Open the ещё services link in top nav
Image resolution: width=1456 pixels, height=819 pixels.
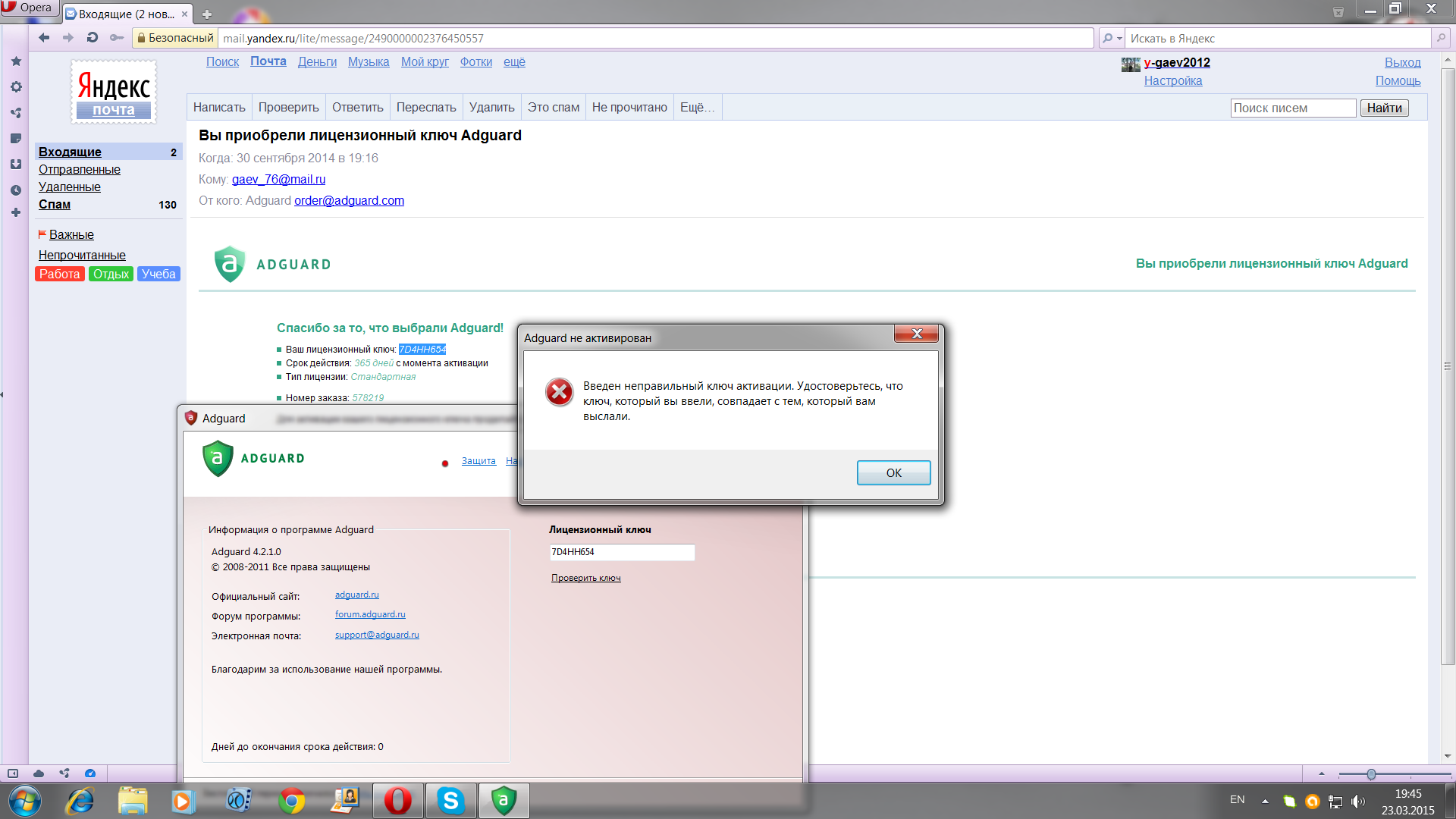point(514,62)
